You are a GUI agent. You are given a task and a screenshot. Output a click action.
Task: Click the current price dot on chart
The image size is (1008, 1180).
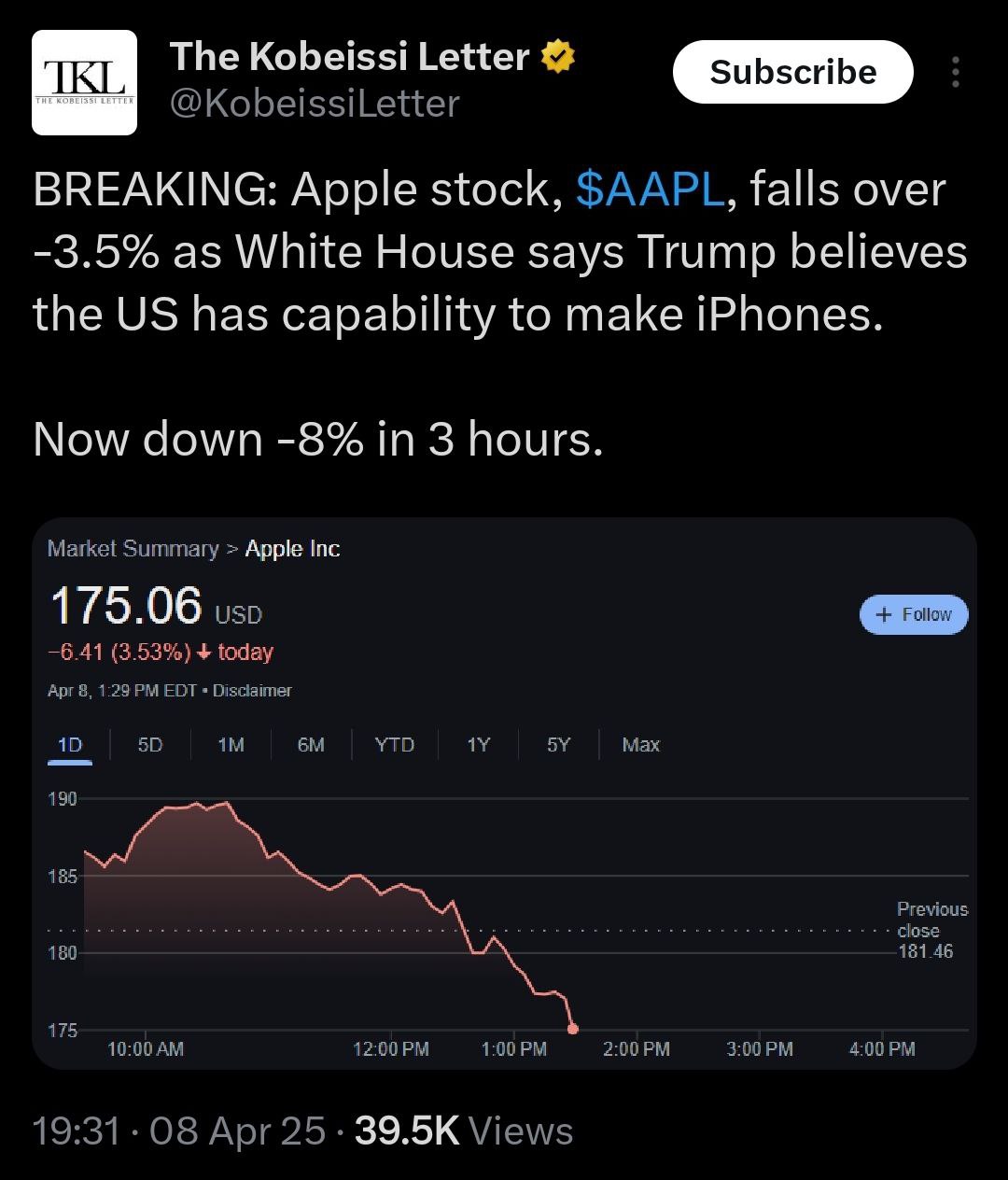pos(573,1029)
